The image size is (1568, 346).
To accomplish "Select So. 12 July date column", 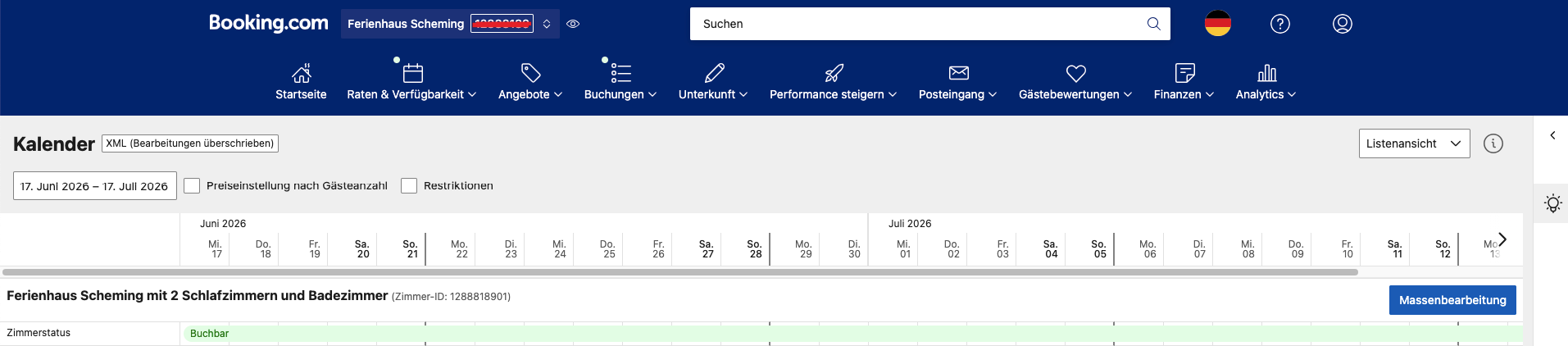I will pyautogui.click(x=1443, y=248).
